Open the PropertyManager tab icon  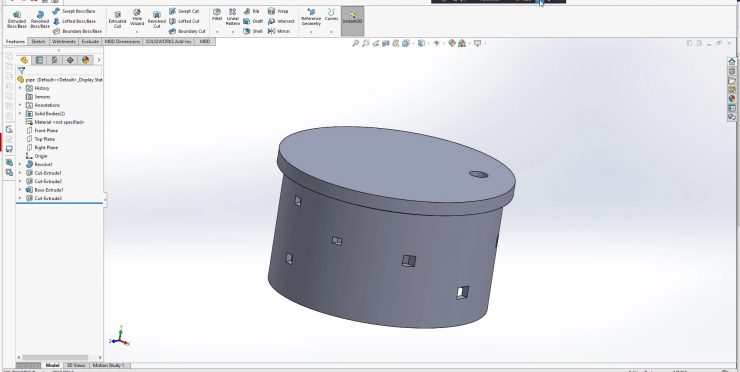coord(39,60)
